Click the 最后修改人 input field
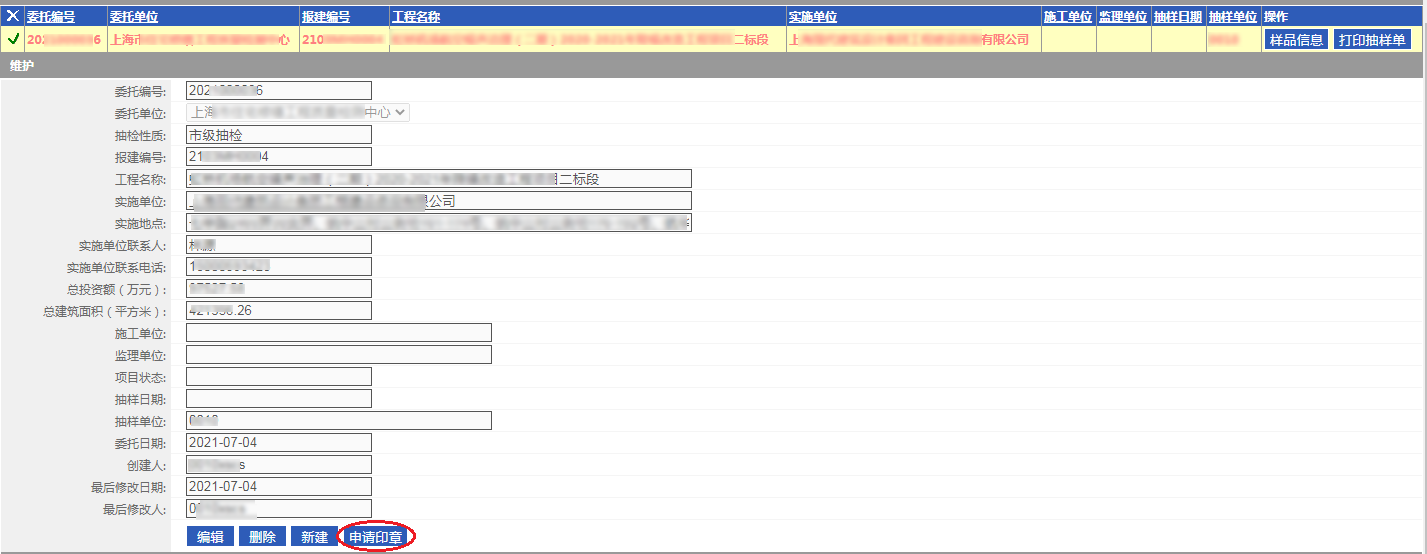The image size is (1427, 554). (279, 509)
